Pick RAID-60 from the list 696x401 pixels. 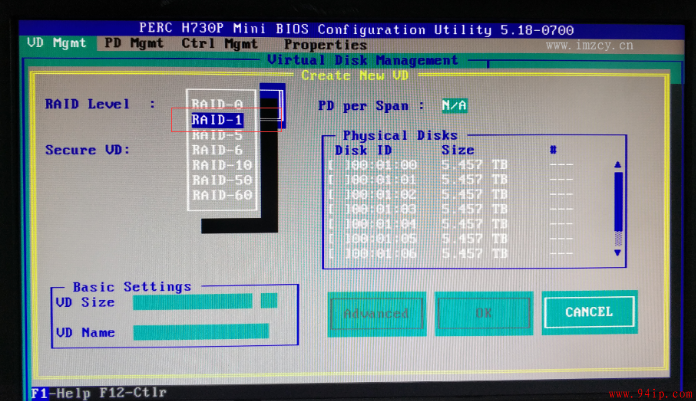pos(222,195)
